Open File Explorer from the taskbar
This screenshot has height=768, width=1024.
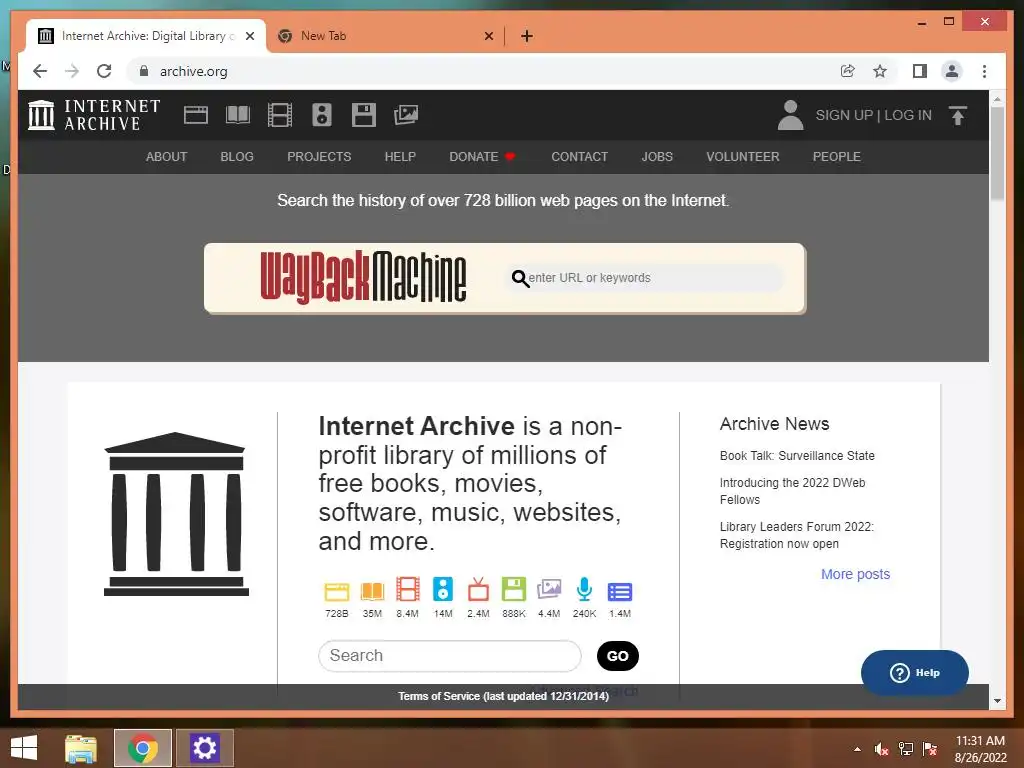click(81, 748)
